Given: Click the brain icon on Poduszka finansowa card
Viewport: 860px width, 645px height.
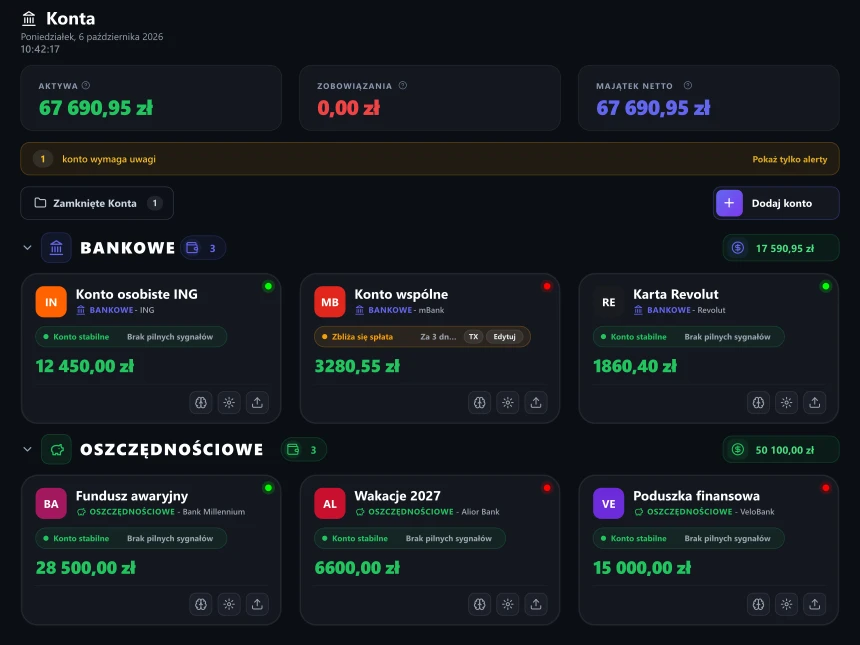Looking at the screenshot, I should 759,604.
